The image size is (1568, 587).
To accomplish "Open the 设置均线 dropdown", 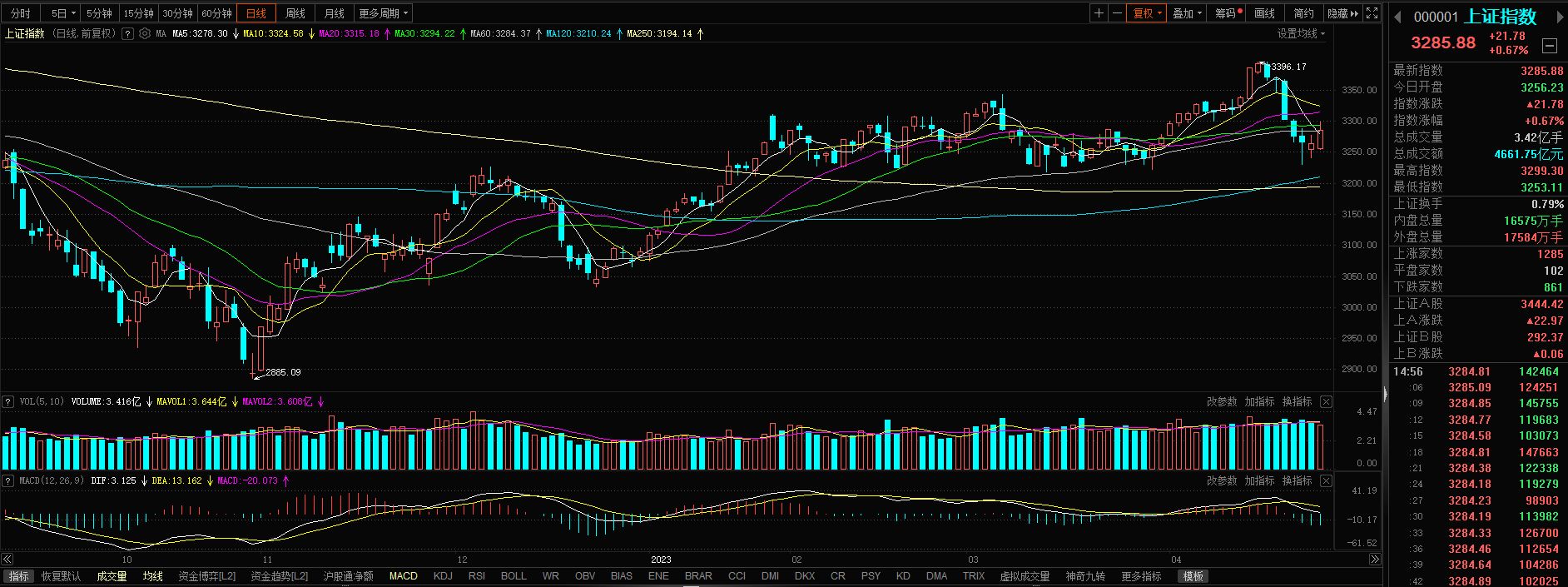I will (x=1301, y=34).
